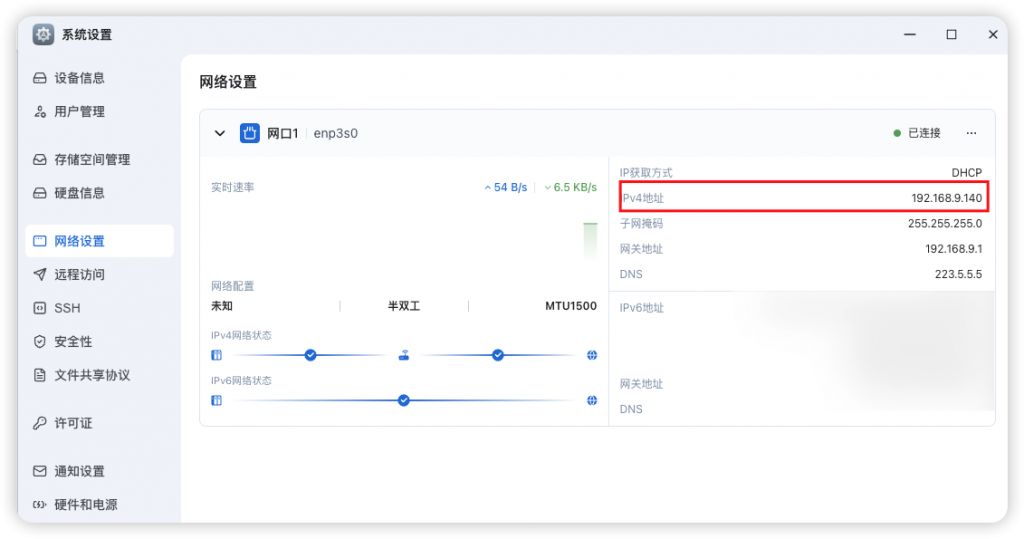
Task: Click the blue 网口1 ethernet port icon
Action: click(250, 133)
